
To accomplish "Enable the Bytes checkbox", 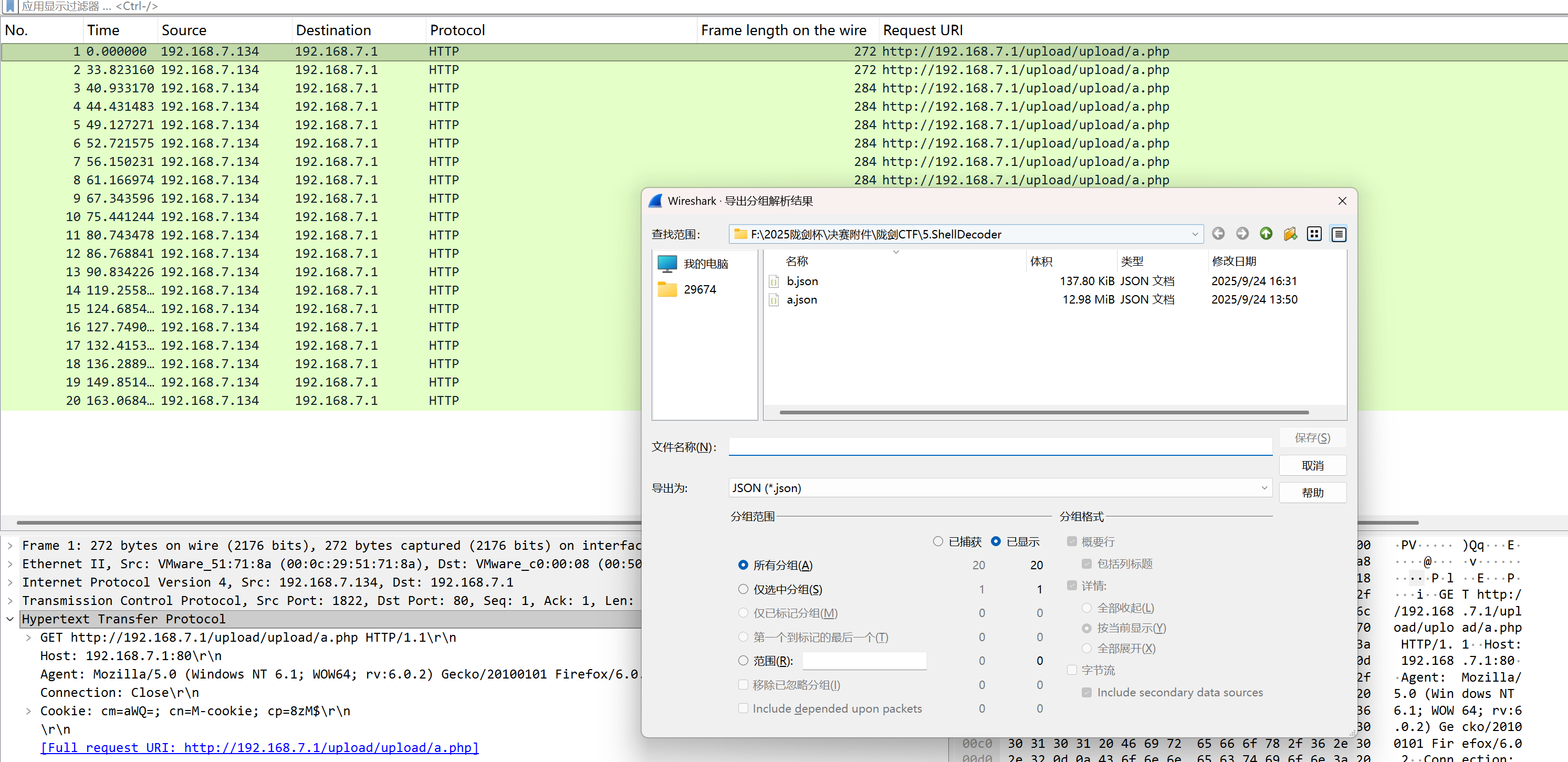I will pyautogui.click(x=1072, y=670).
